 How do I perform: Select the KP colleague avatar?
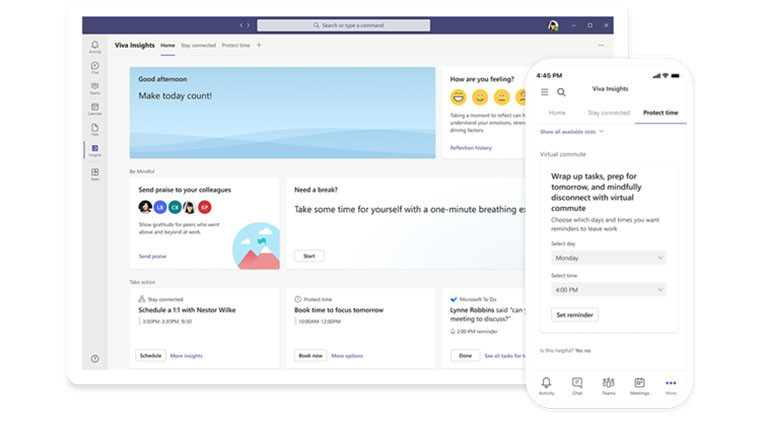(205, 207)
